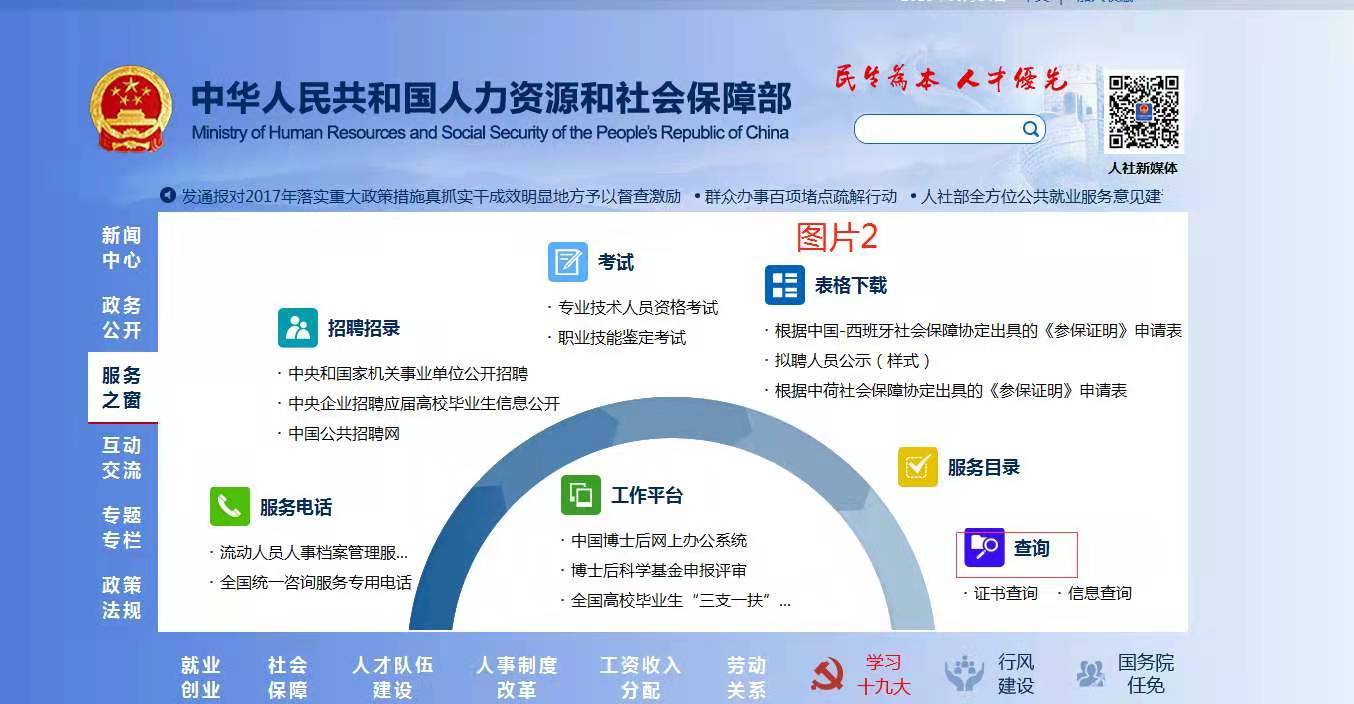This screenshot has height=704, width=1354.
Task: Open 中央企业招聘应届高校毕业生信息公开 link
Action: pyautogui.click(x=424, y=403)
